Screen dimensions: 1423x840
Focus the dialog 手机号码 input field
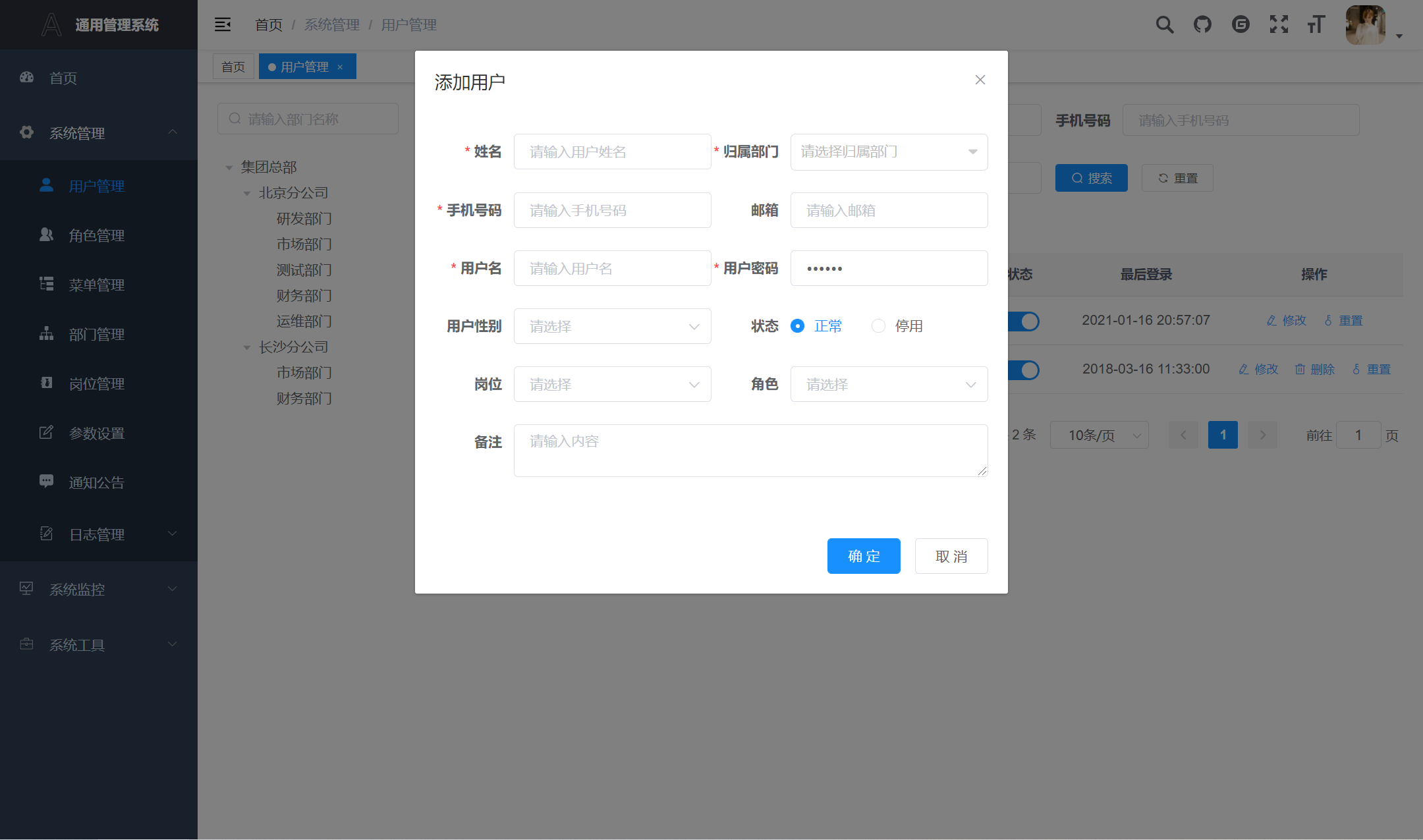(x=612, y=210)
